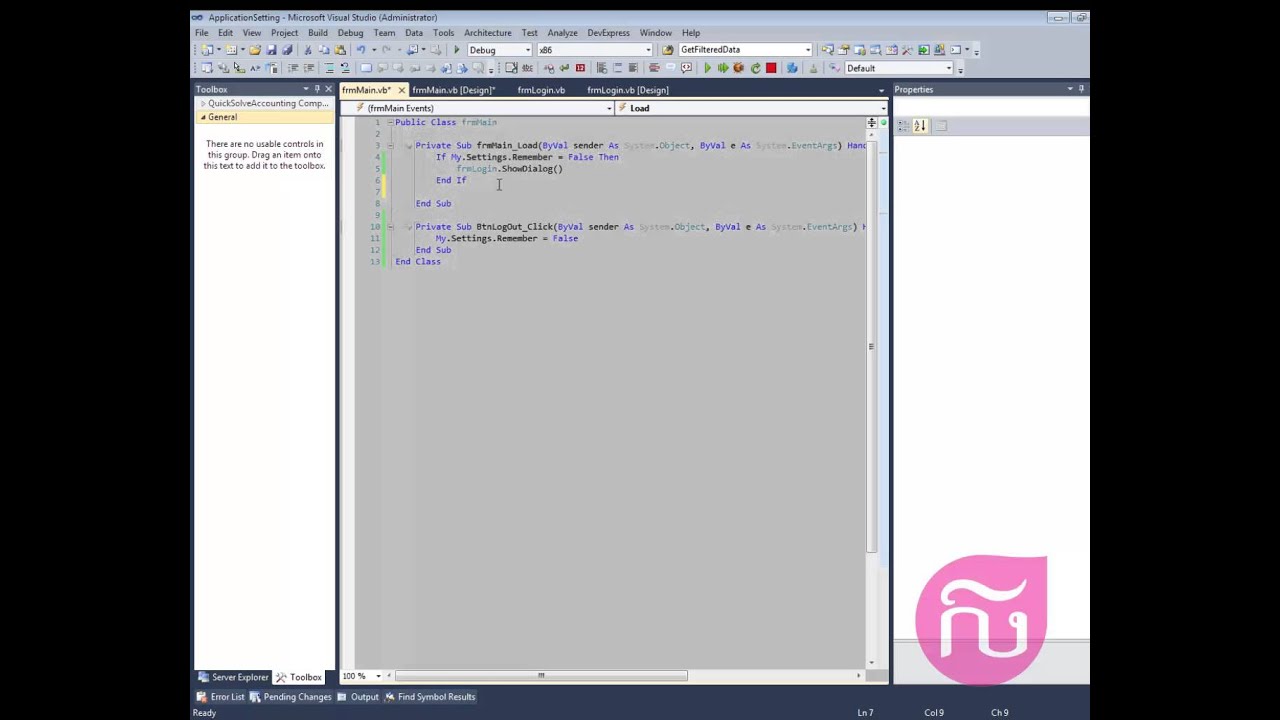Open the DevExpress menu
The width and height of the screenshot is (1280, 720).
(x=609, y=33)
